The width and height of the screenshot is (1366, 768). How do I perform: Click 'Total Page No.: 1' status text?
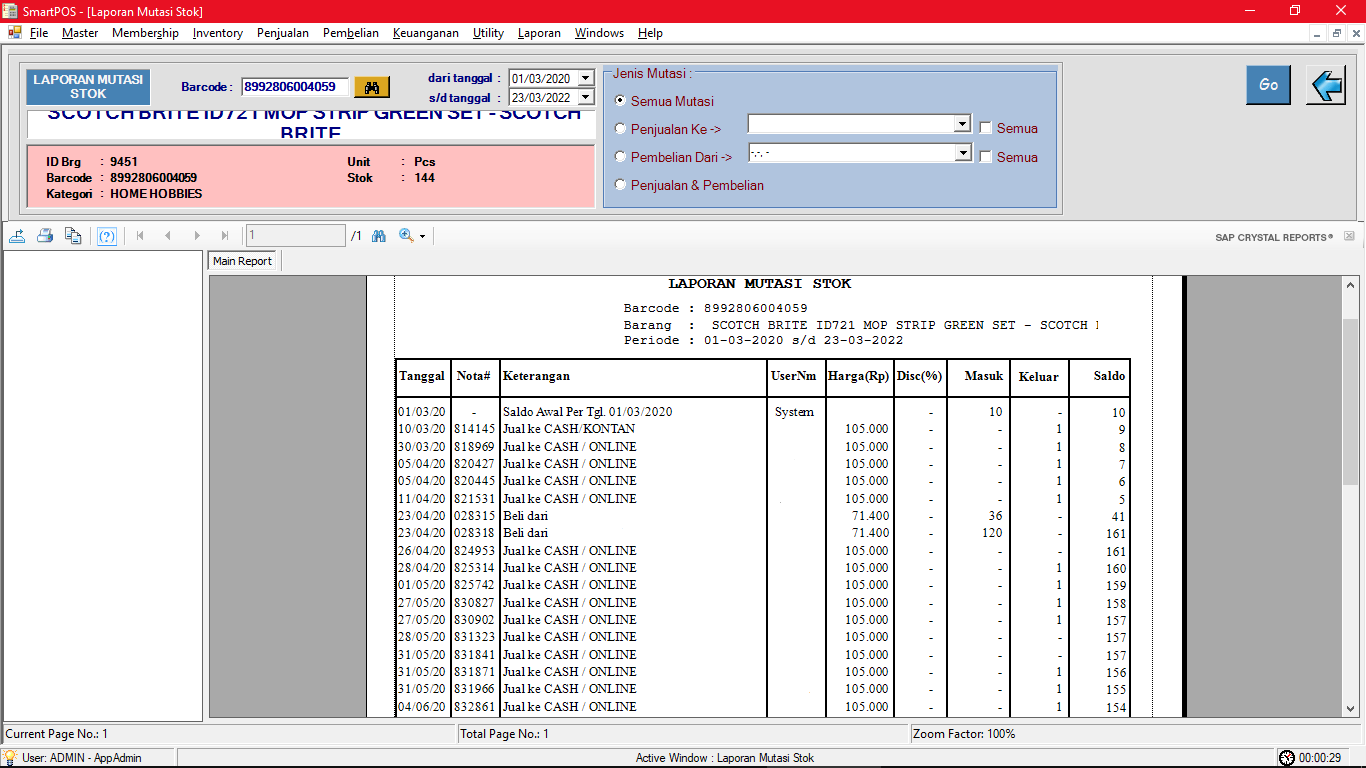pyautogui.click(x=504, y=734)
